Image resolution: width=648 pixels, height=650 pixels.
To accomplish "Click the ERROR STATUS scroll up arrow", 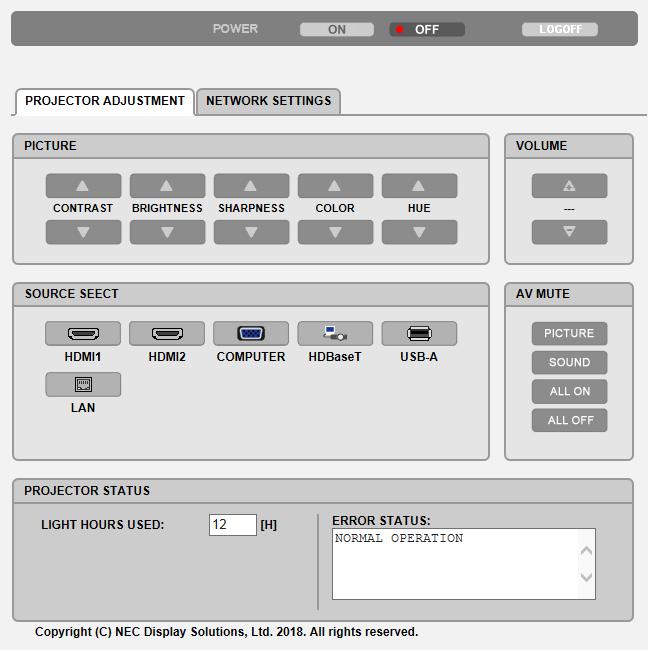I will [x=586, y=551].
